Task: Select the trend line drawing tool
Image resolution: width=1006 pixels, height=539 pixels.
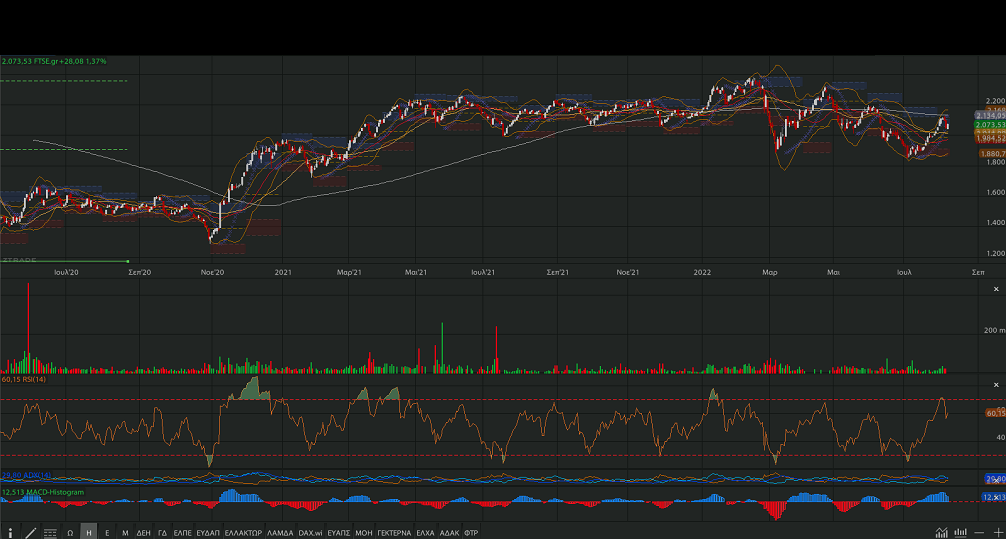Action: [x=30, y=533]
